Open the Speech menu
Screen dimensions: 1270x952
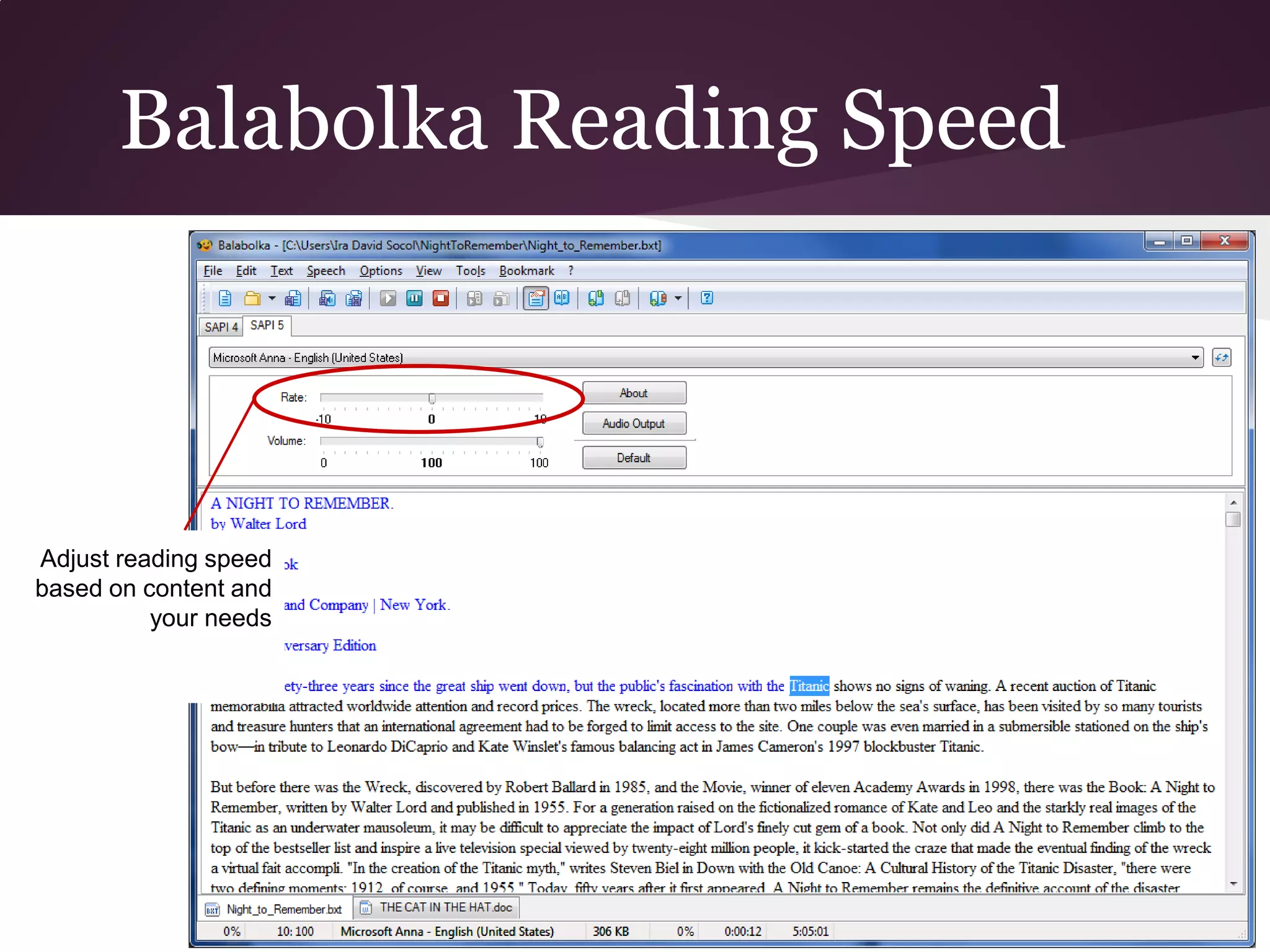[x=326, y=271]
